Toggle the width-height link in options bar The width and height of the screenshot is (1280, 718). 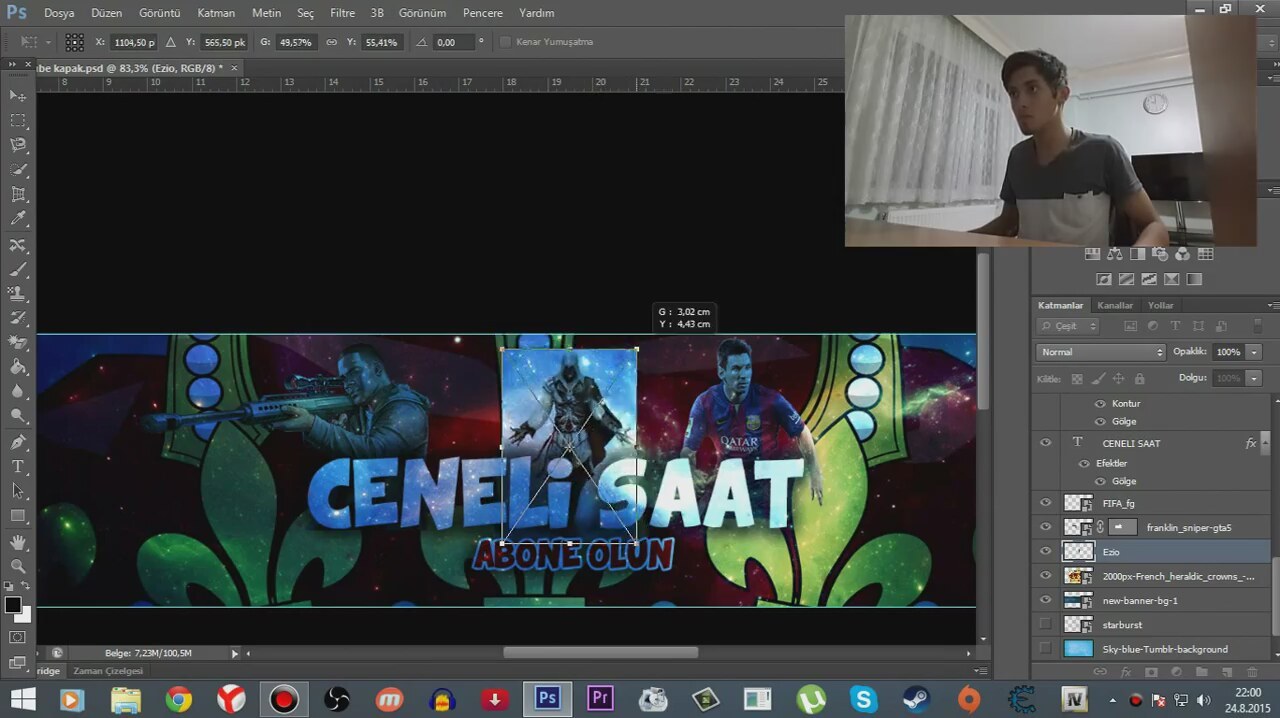pyautogui.click(x=331, y=42)
